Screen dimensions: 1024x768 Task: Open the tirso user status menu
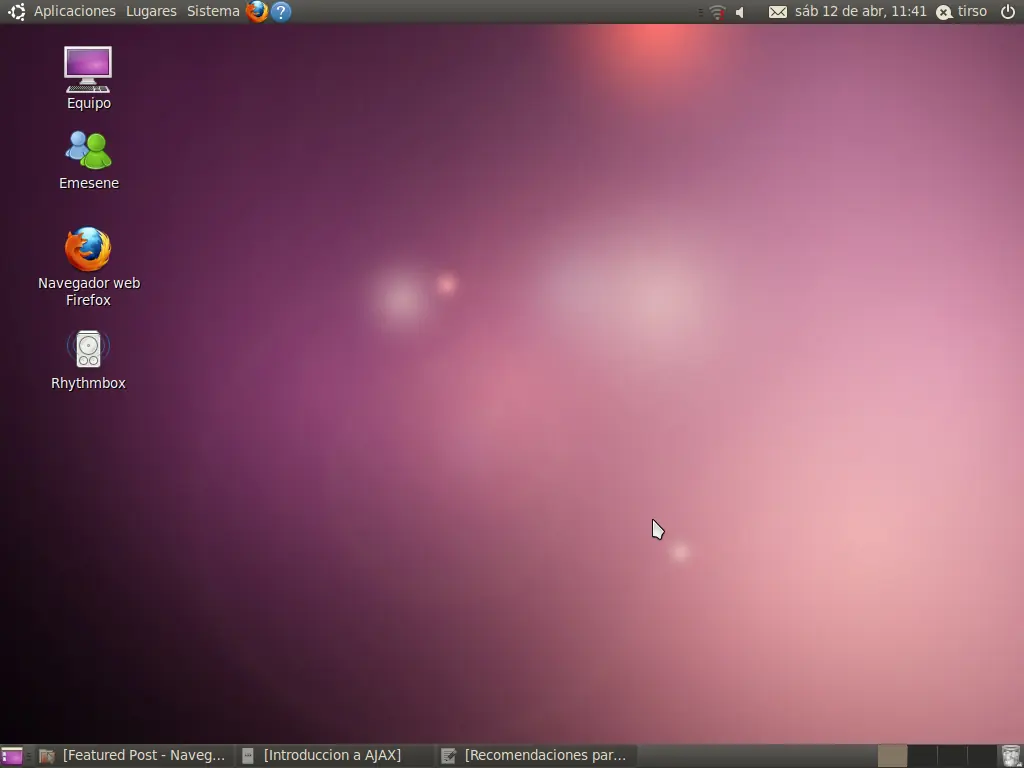961,11
